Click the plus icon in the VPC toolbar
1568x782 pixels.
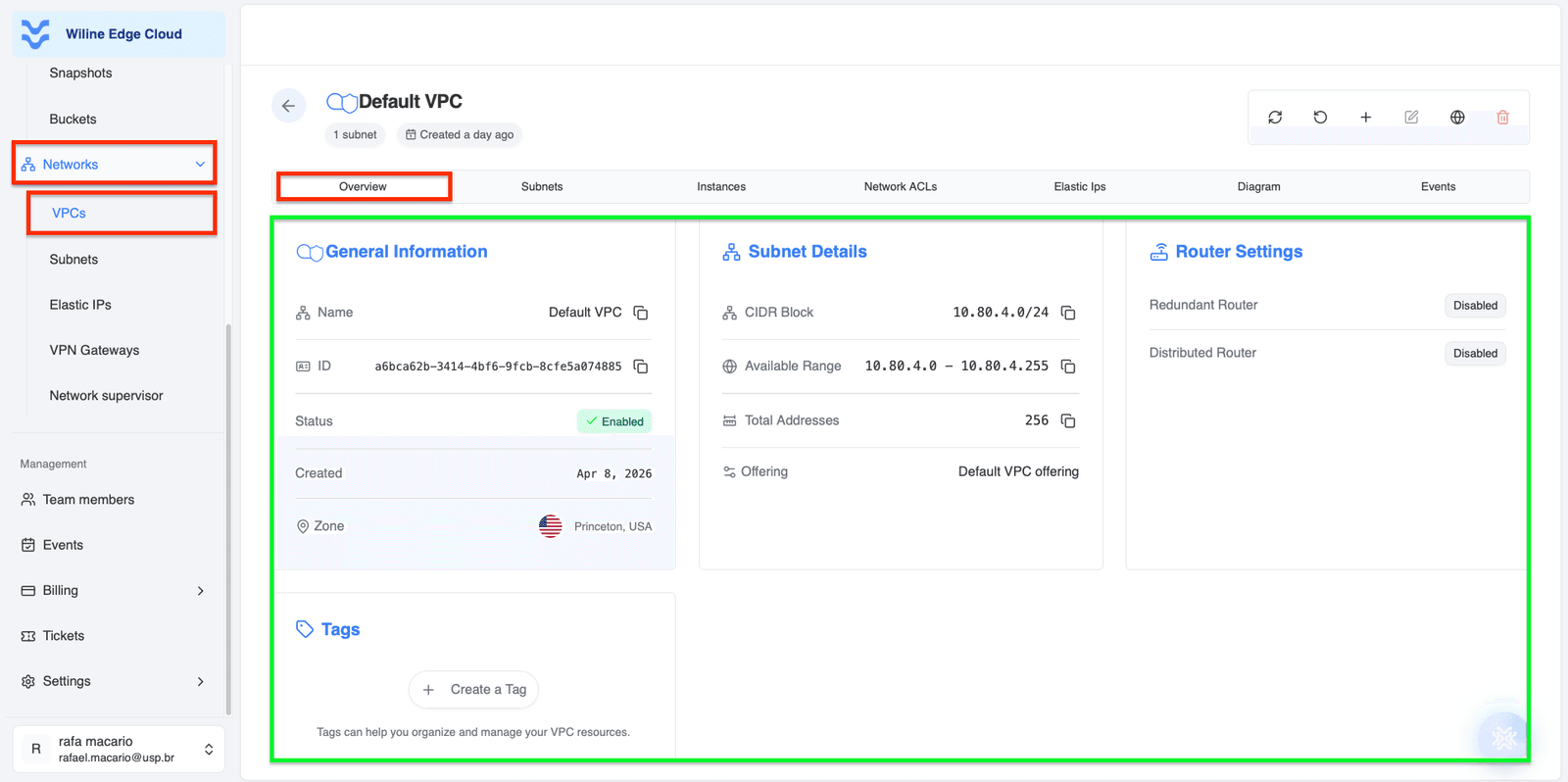click(1365, 118)
